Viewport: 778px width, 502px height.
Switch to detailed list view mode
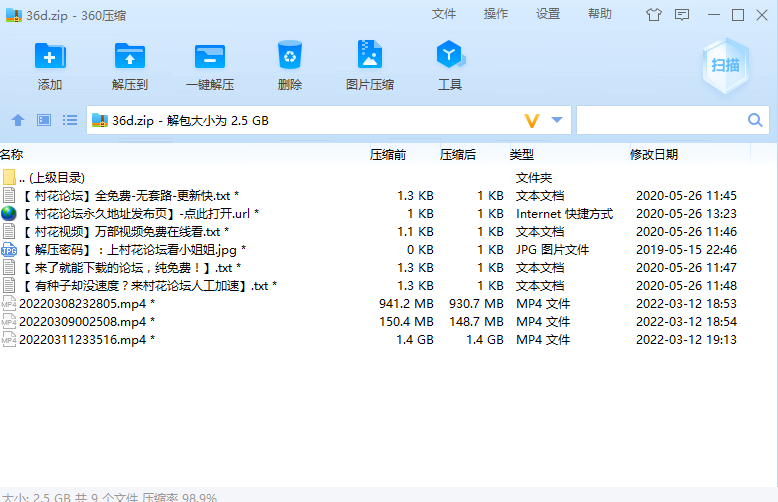click(70, 120)
